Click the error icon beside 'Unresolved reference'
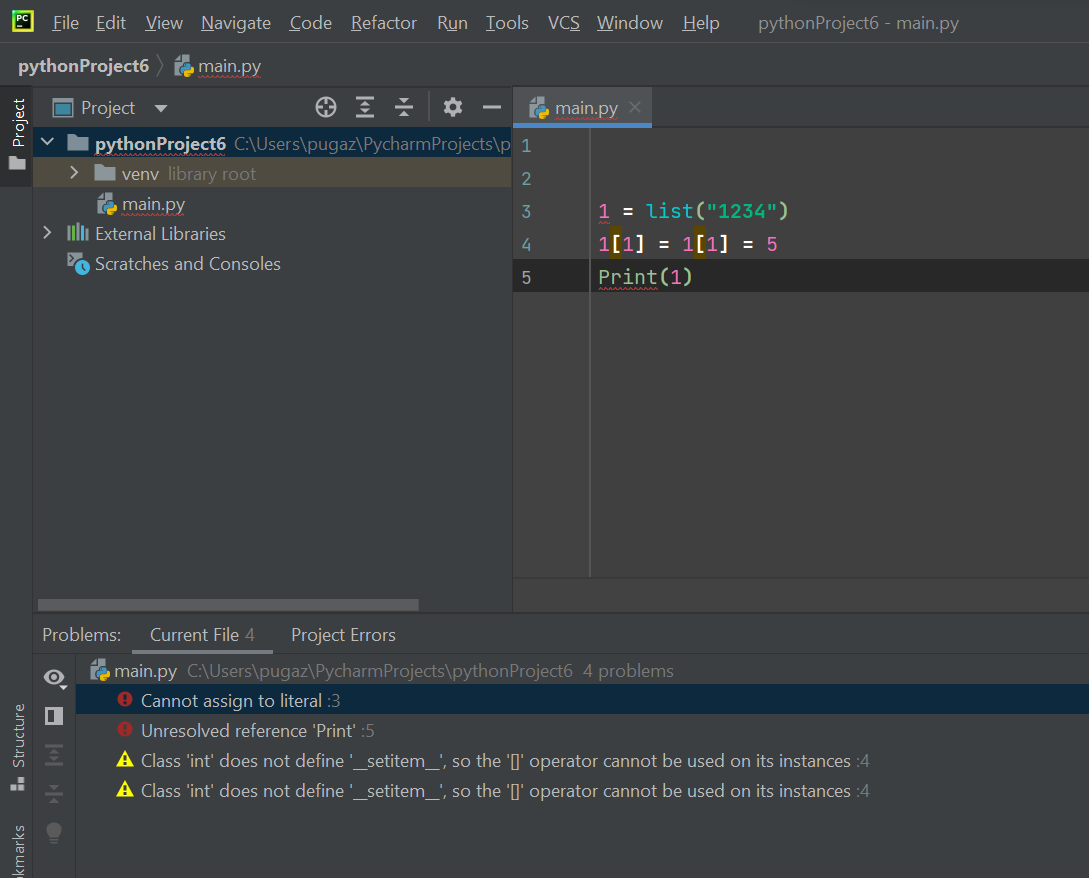Screen dimensions: 1089x878 [125, 729]
